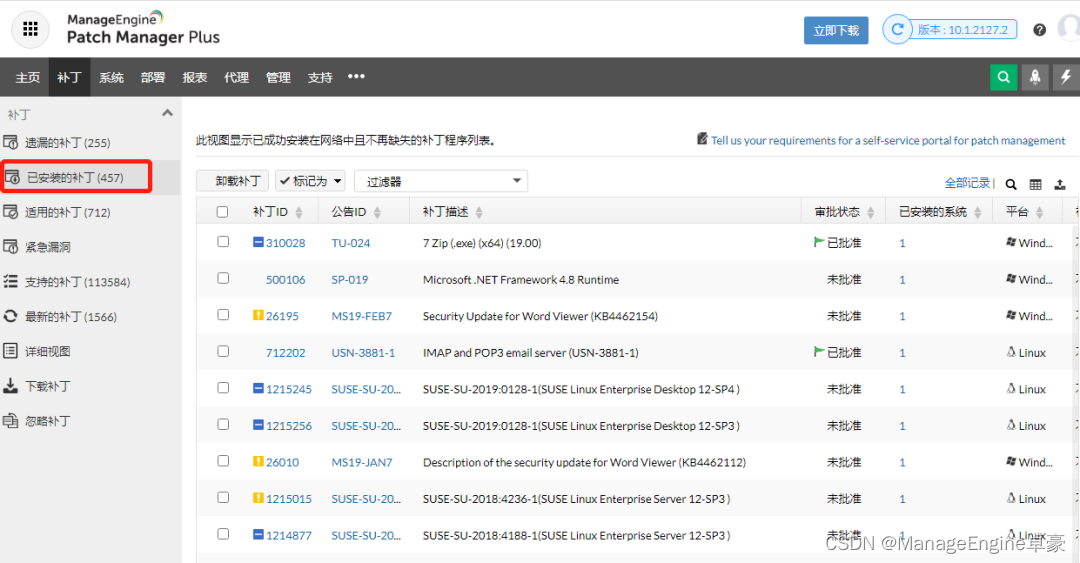Collapse the 补丁 sidebar section chevron

[x=167, y=113]
